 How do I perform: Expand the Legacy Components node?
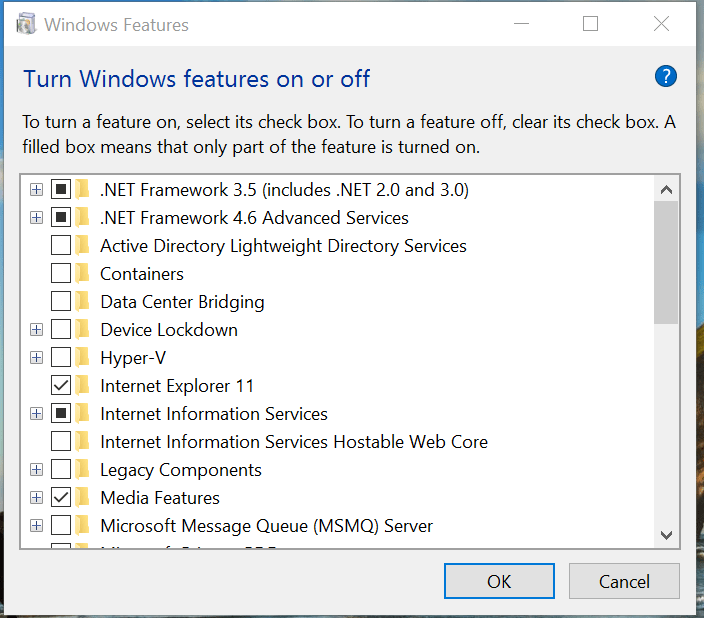[36, 470]
